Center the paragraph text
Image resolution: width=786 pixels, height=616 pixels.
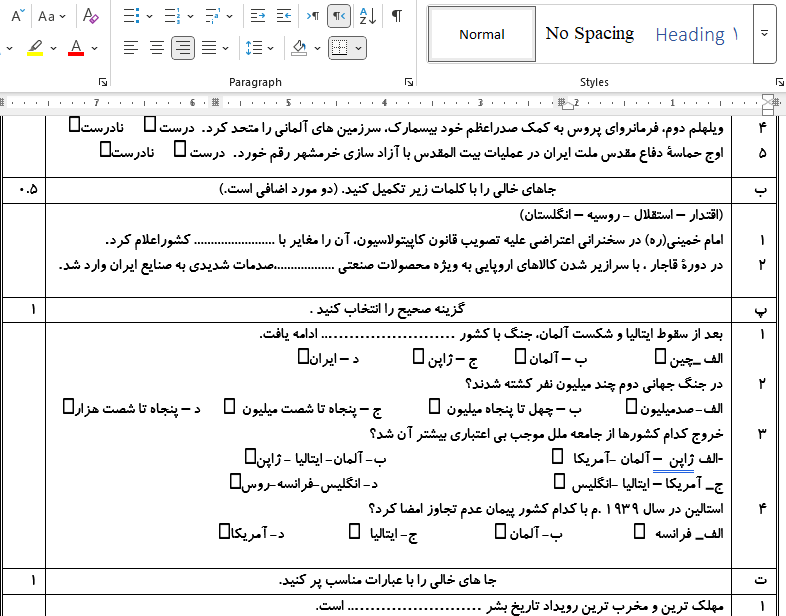(157, 48)
